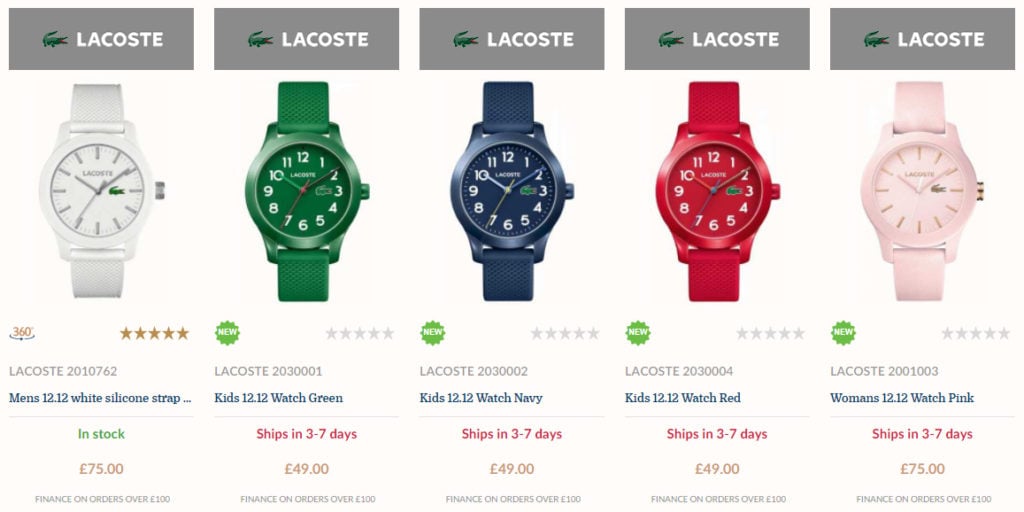Select the navy Lacoste watch image
Screen dimensions: 1024x512
512,191
